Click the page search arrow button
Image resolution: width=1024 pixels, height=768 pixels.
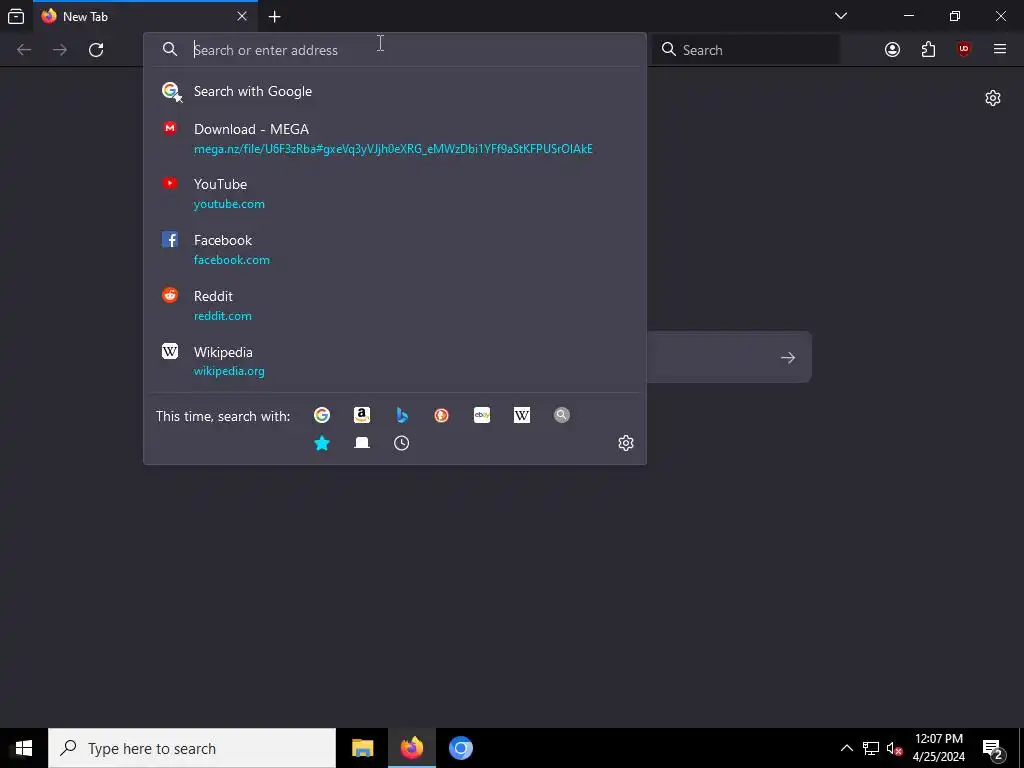(x=788, y=357)
